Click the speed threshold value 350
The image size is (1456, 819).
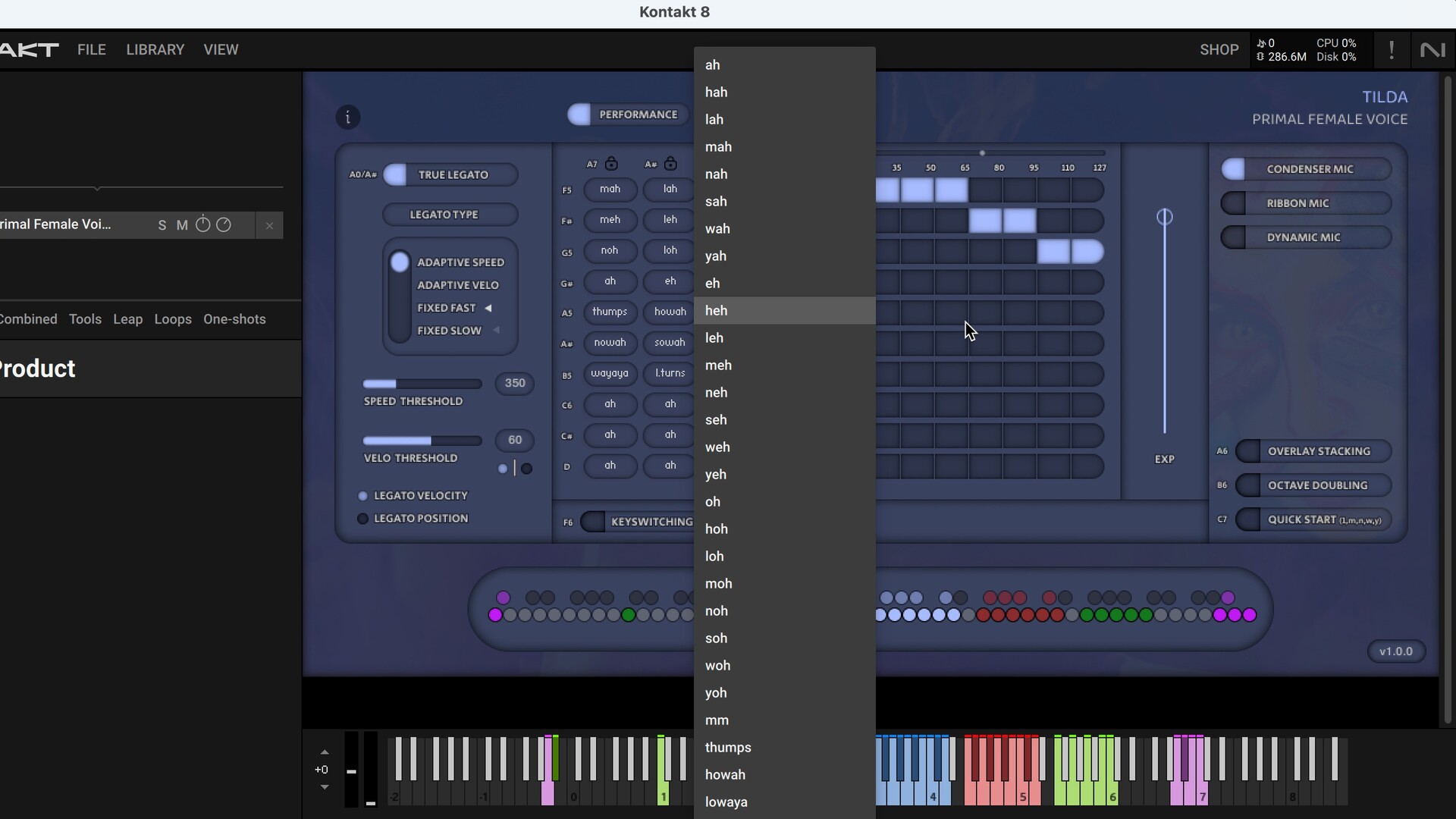(x=515, y=384)
